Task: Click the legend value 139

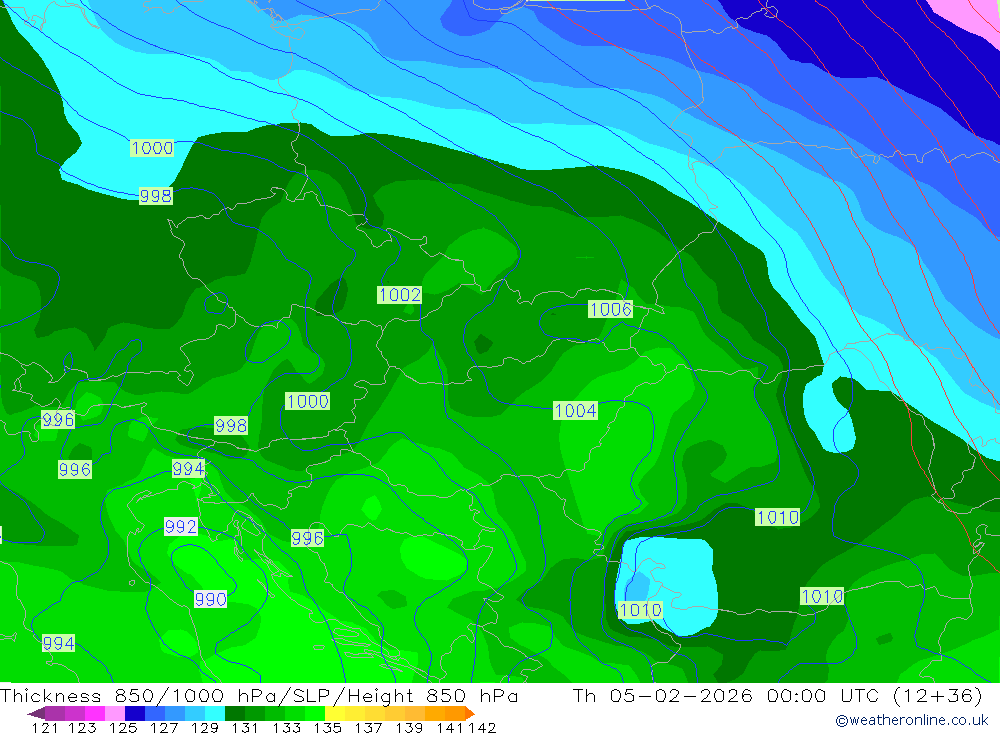Action: point(409,727)
